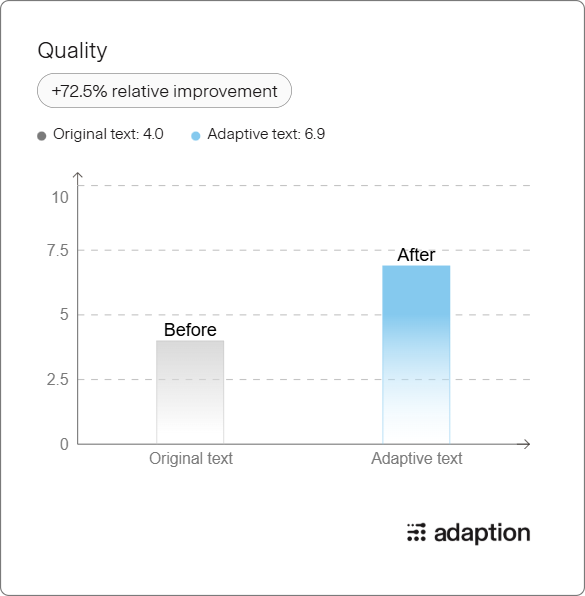Click the Adaptive text x-axis label
The width and height of the screenshot is (585, 596).
pos(417,458)
